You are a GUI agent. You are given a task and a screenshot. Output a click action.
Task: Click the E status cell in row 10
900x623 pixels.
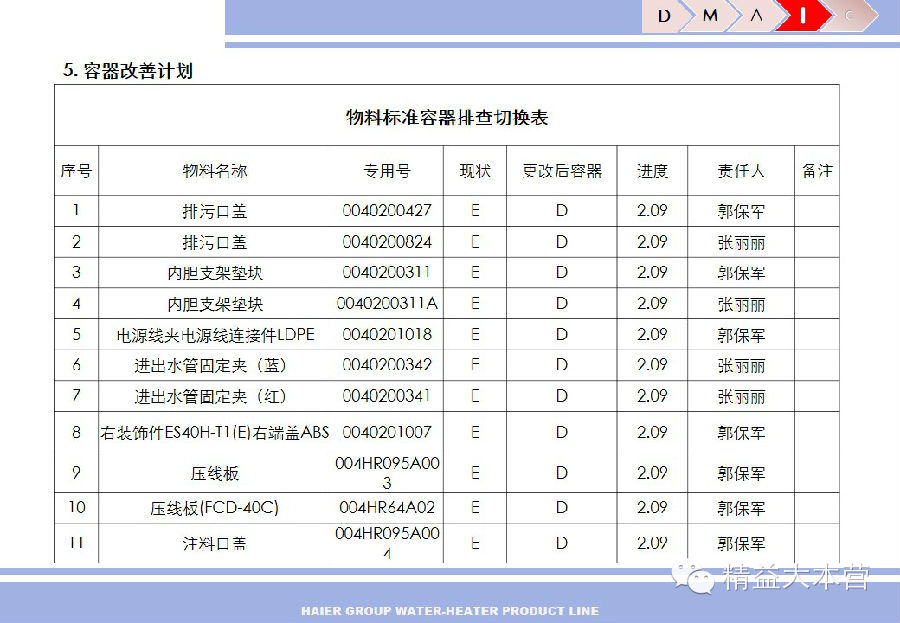pos(475,507)
